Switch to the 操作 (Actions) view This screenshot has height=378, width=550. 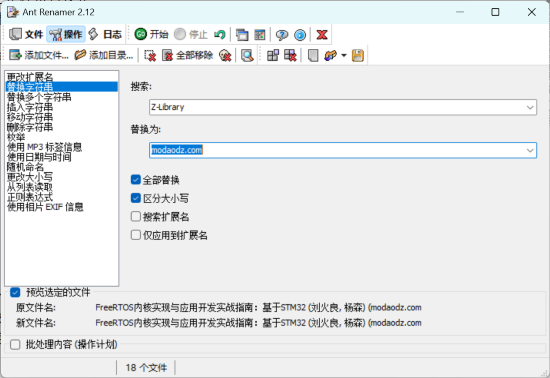pos(66,34)
